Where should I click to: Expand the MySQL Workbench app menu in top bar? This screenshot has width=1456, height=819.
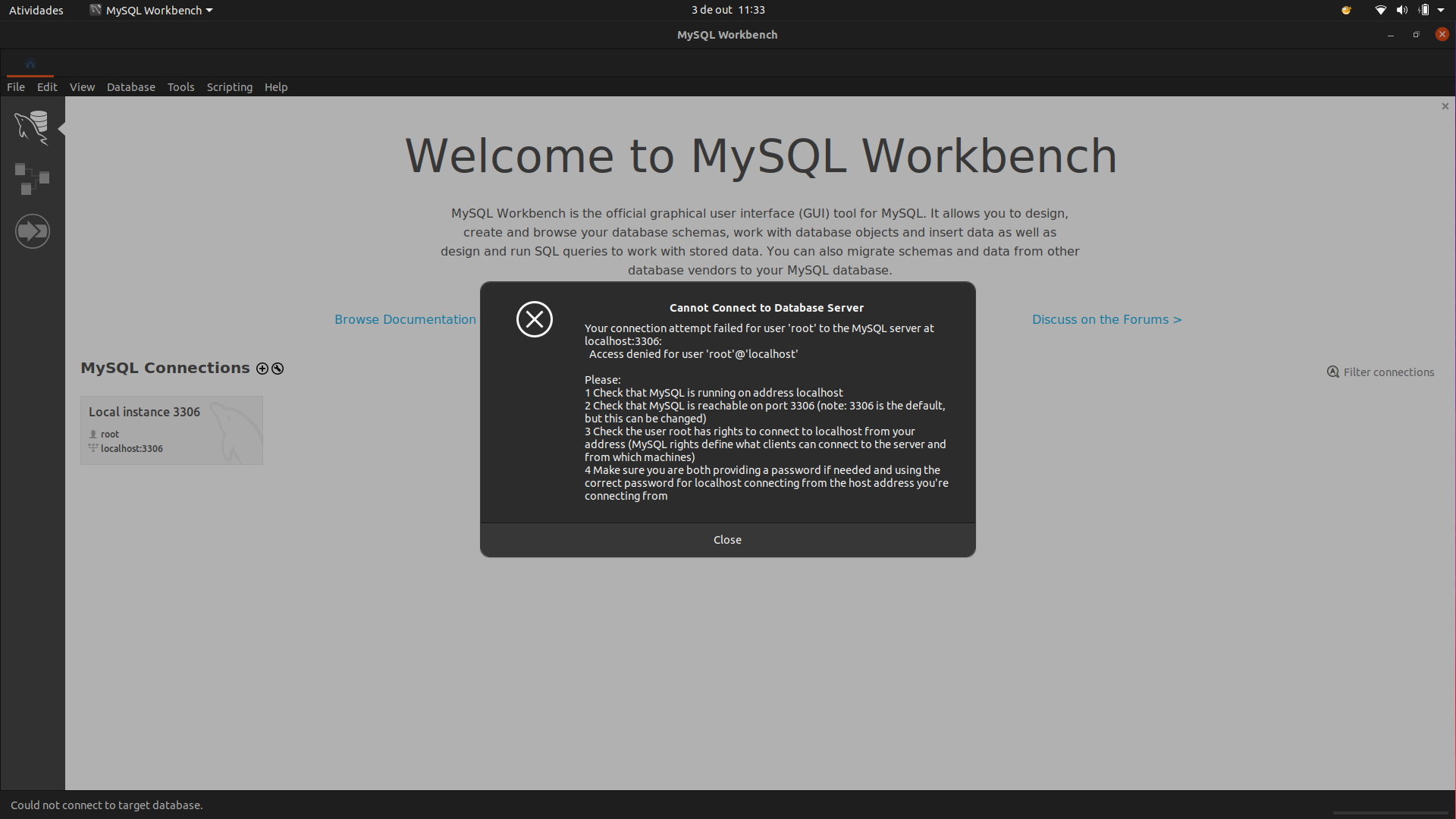point(151,10)
